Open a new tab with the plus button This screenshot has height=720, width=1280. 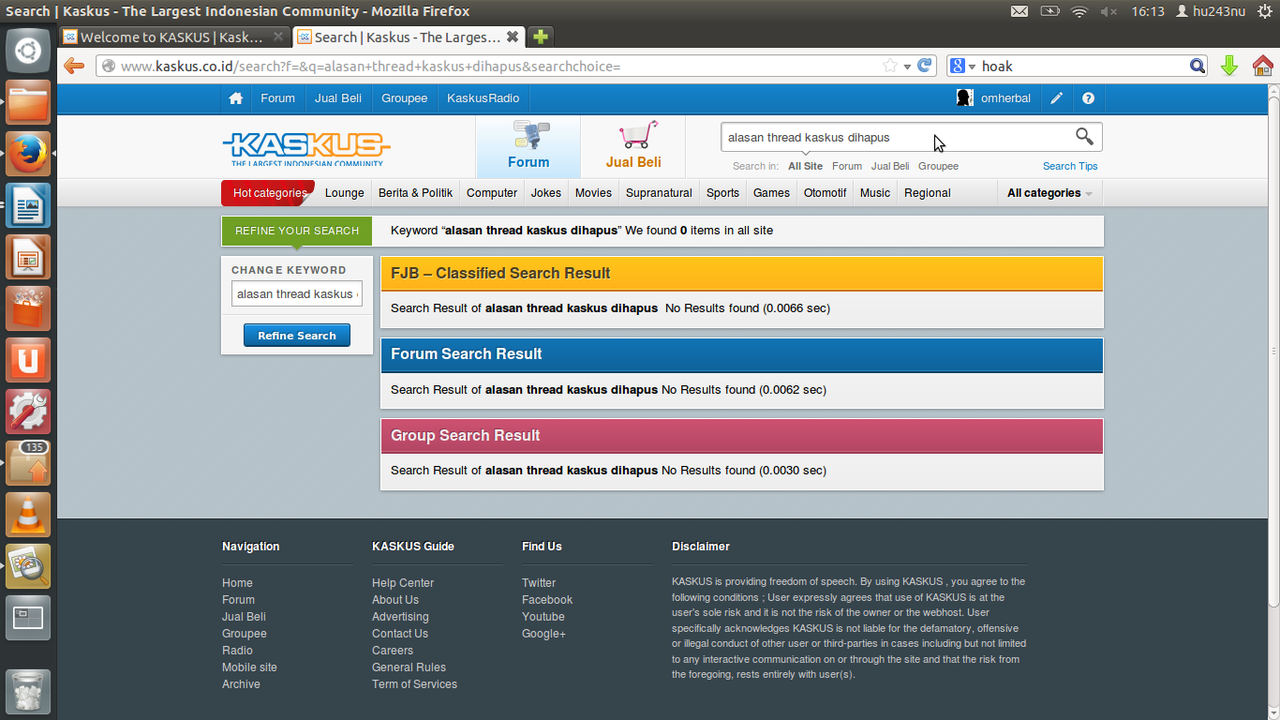pyautogui.click(x=540, y=37)
